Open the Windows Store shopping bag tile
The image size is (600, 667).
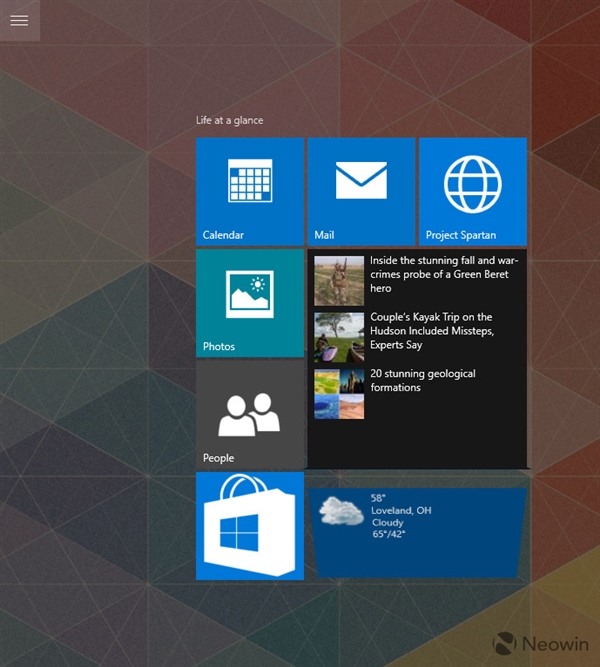[x=250, y=526]
